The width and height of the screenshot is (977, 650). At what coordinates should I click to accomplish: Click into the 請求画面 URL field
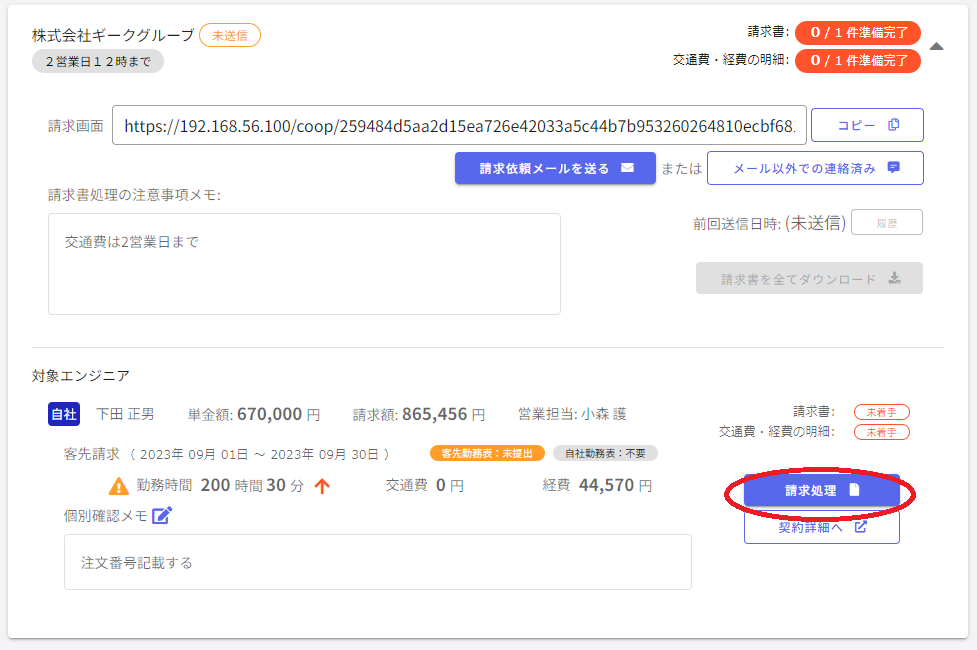459,126
